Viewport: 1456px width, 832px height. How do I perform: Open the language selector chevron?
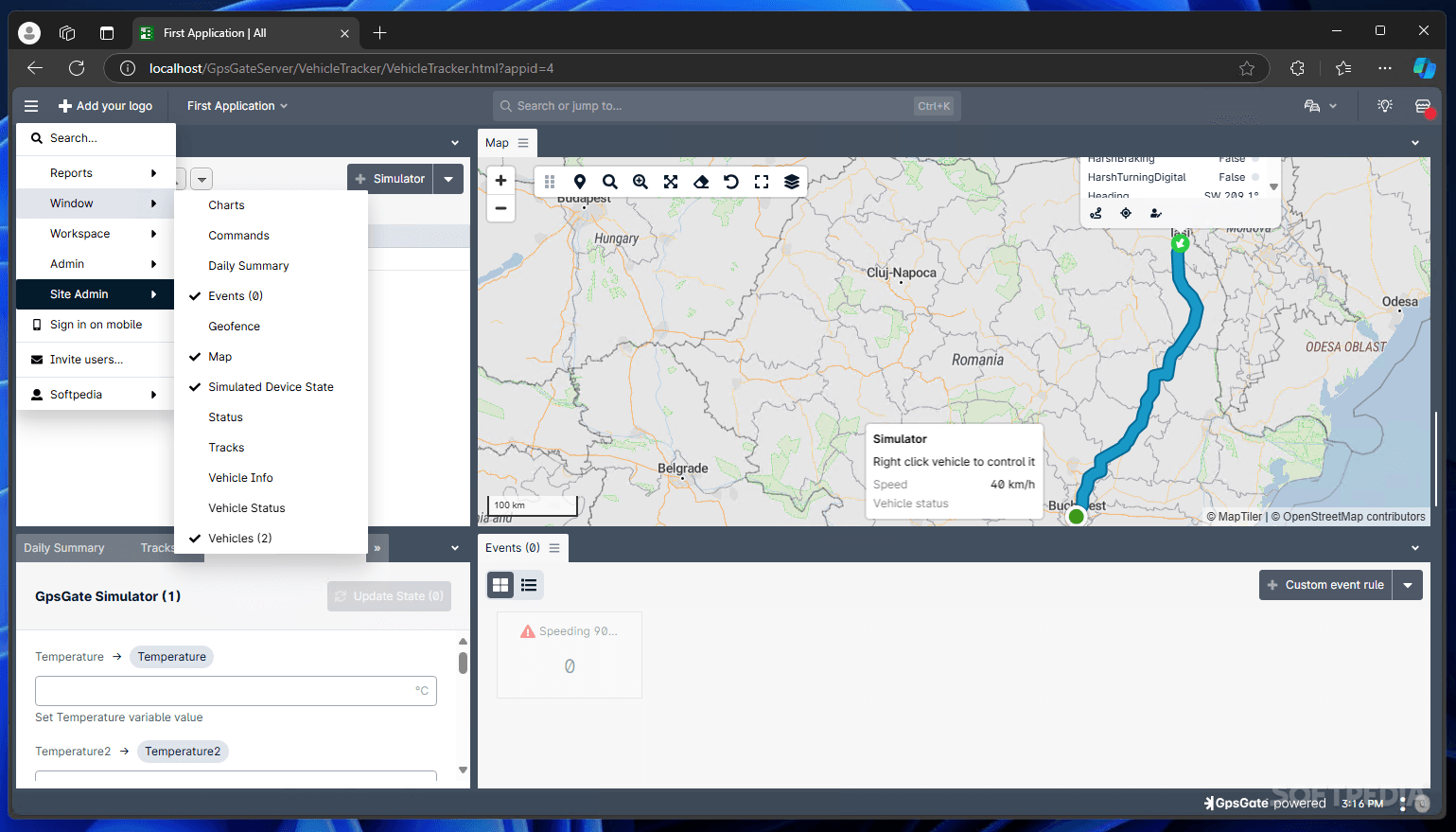(x=1333, y=106)
